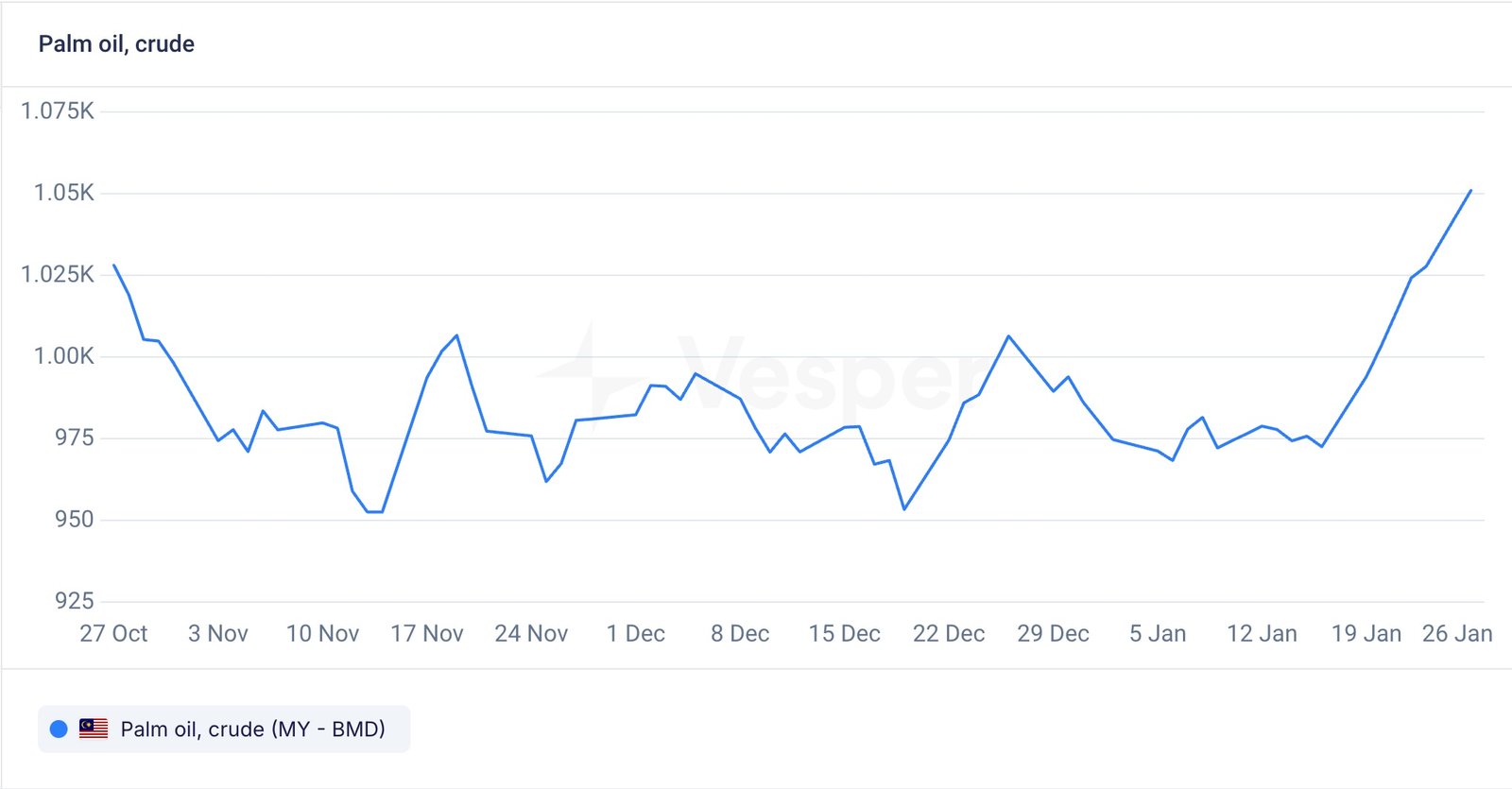Viewport: 1512px width, 789px height.
Task: Click the blue legend color dot
Action: (x=59, y=729)
